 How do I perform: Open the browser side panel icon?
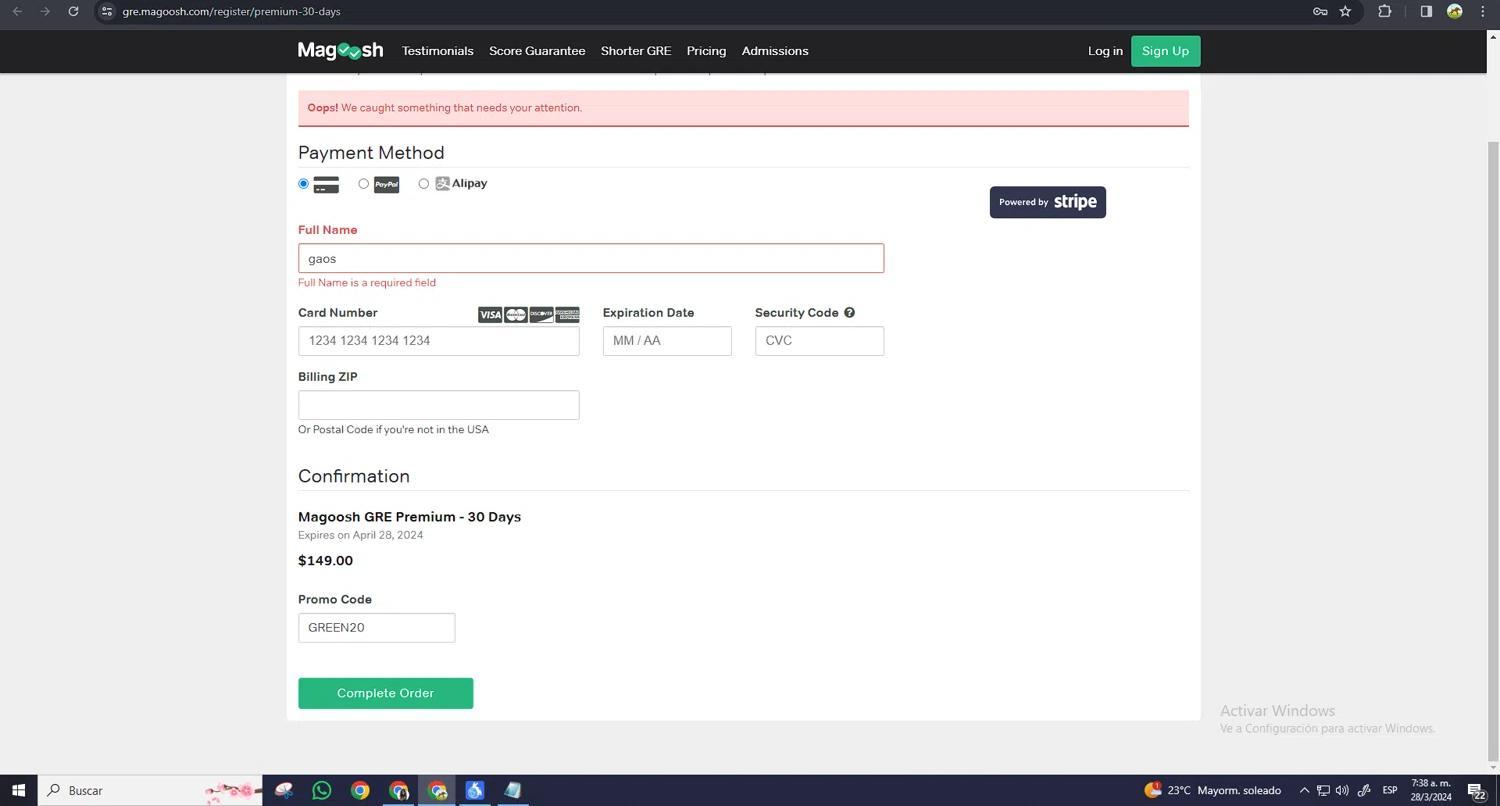pyautogui.click(x=1426, y=11)
